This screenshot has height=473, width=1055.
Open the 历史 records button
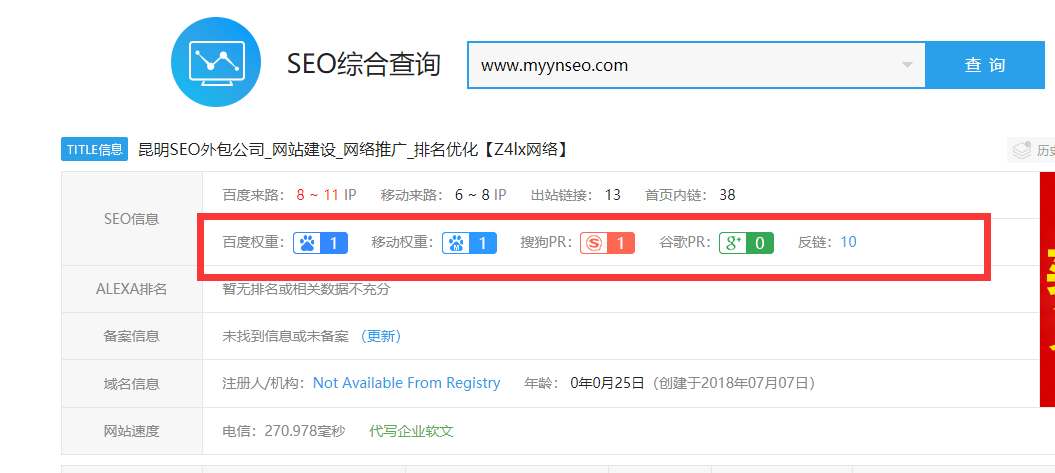click(x=1031, y=150)
